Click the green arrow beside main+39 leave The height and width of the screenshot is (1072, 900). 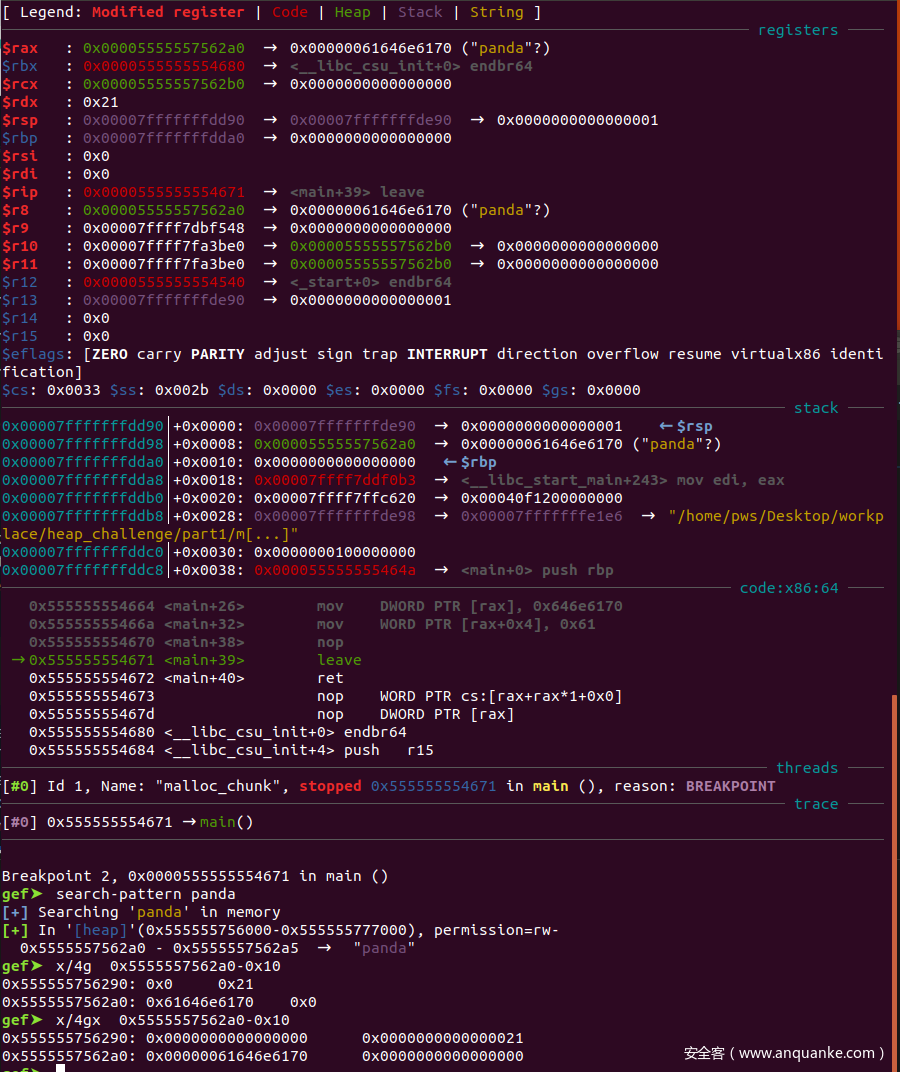(18, 660)
